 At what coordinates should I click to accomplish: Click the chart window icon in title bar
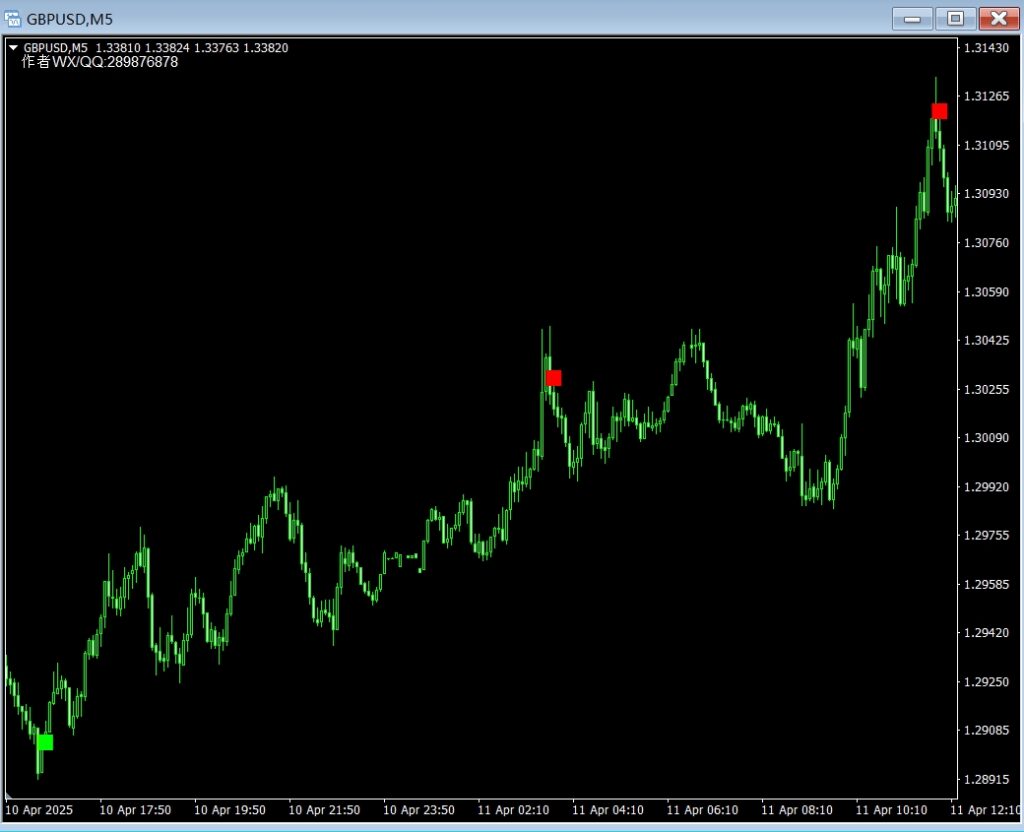pos(13,17)
